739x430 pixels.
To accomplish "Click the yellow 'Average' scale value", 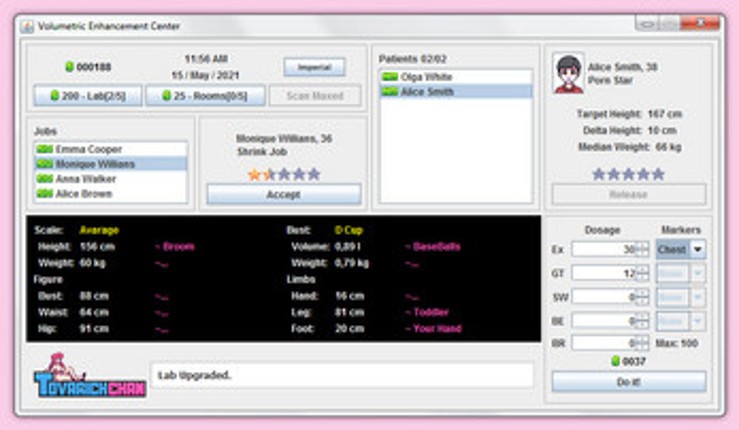I will point(99,230).
